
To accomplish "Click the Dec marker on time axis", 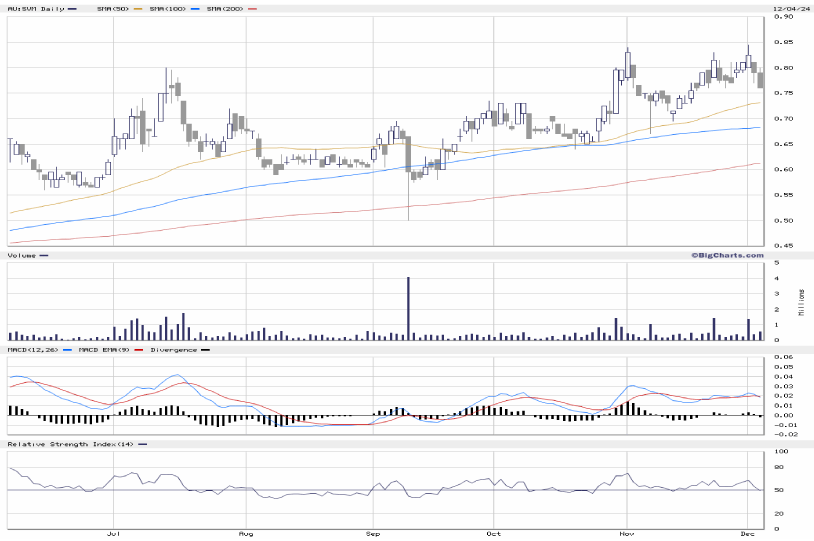I will (x=750, y=536).
